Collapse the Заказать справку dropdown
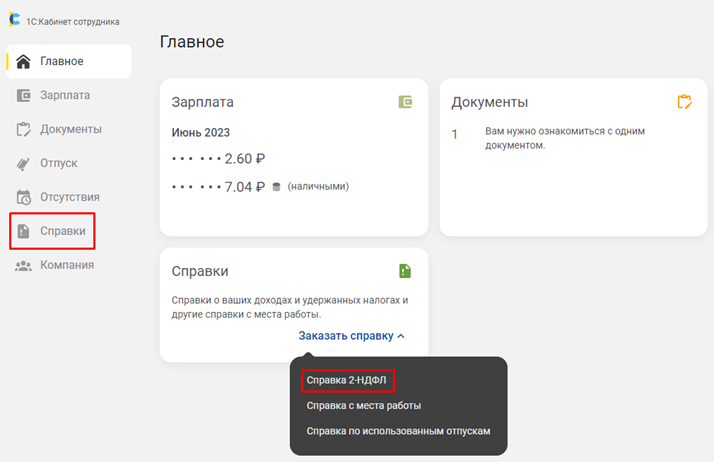The height and width of the screenshot is (462, 714). click(352, 336)
